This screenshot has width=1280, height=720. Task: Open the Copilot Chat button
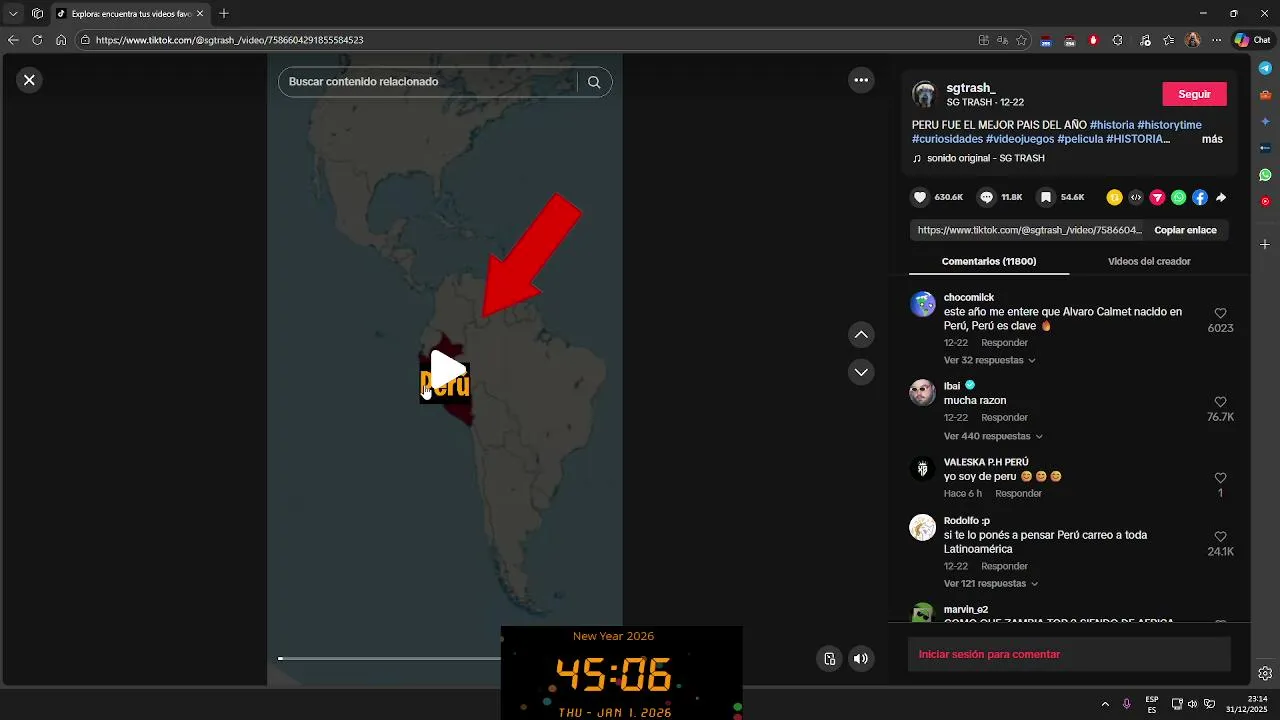pos(1252,40)
